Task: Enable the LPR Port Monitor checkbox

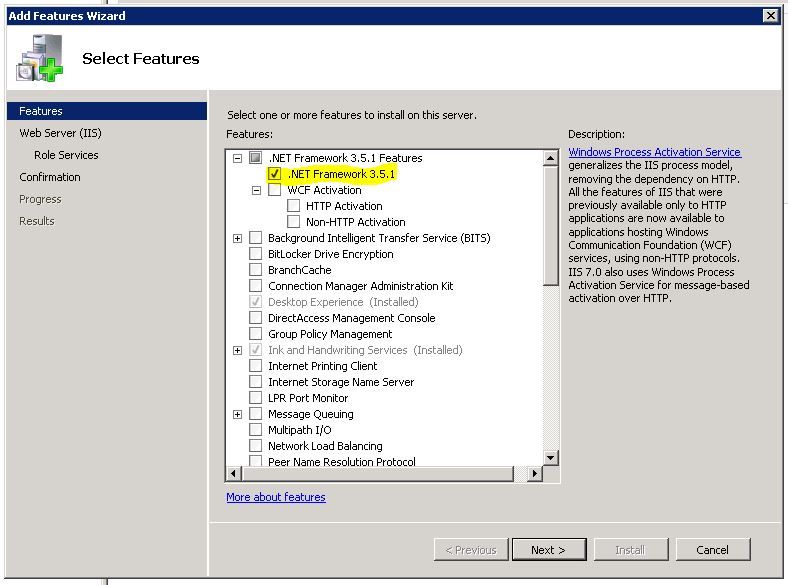Action: click(x=255, y=398)
